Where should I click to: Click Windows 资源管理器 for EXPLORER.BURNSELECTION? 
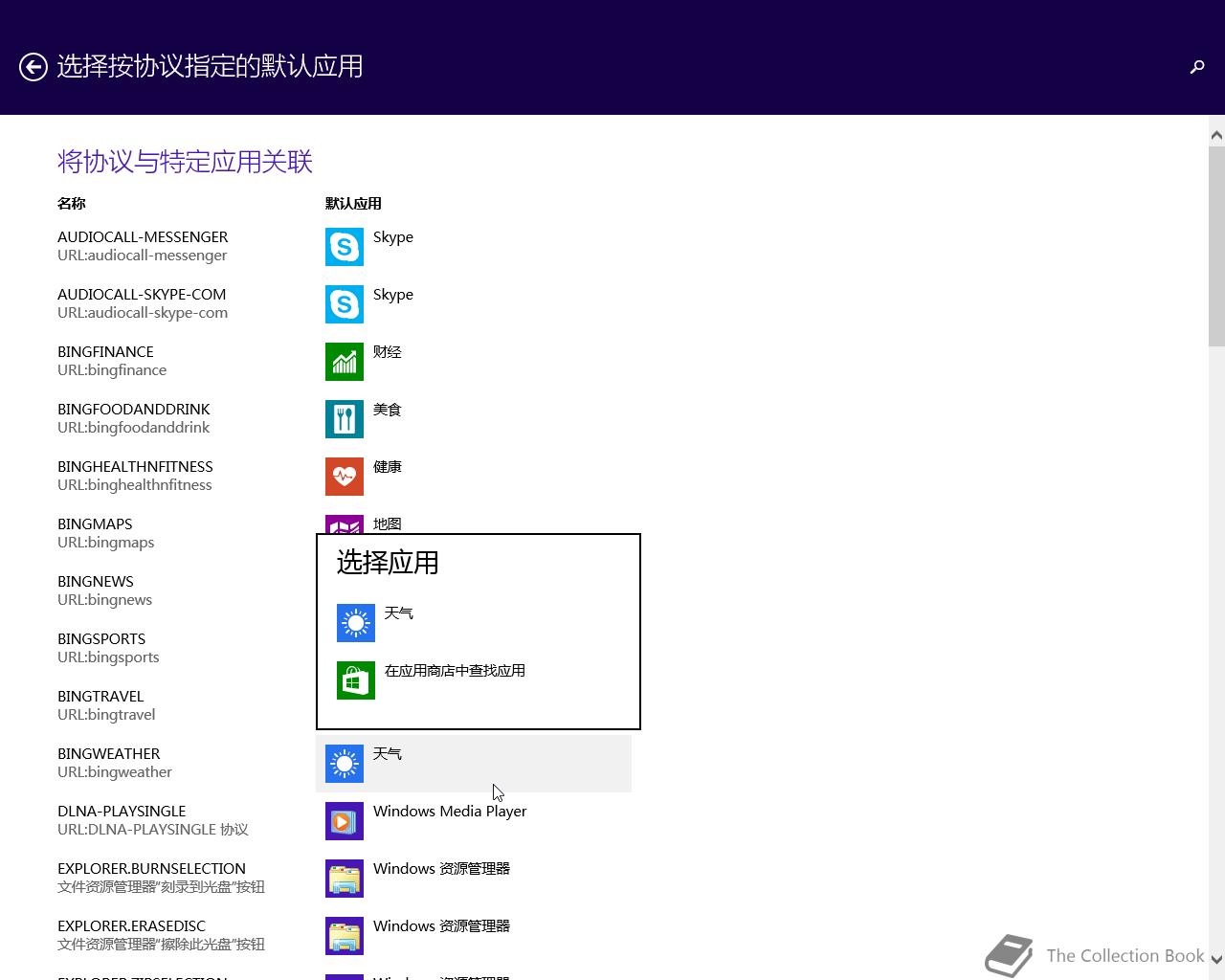(441, 868)
